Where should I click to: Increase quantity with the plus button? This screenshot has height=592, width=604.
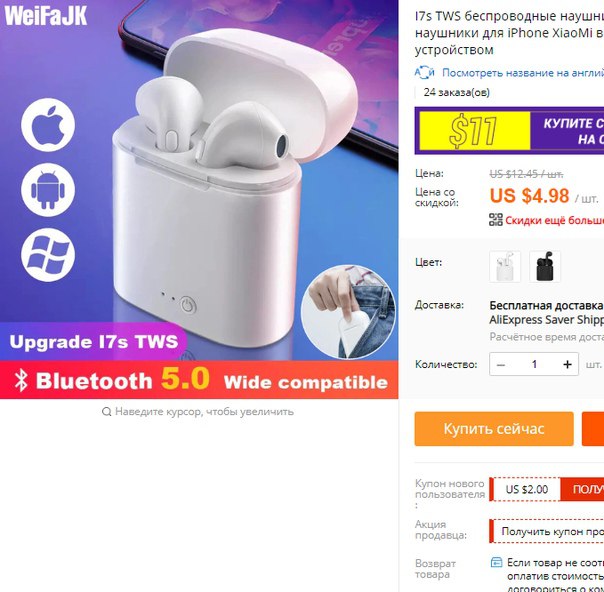[x=567, y=364]
